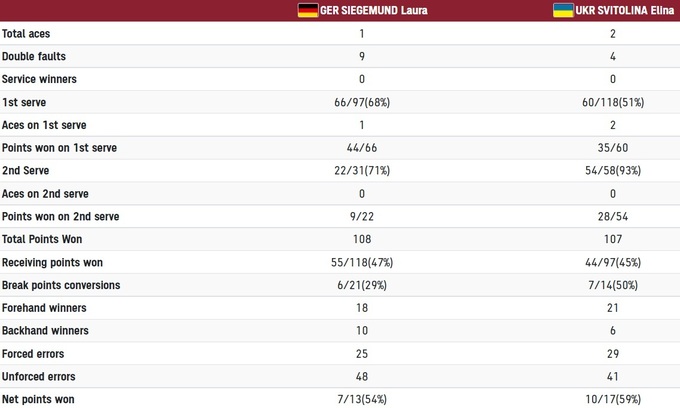Select Svitolina's 2nd serve value 54/58(93%)
680x408 pixels.
coord(612,171)
